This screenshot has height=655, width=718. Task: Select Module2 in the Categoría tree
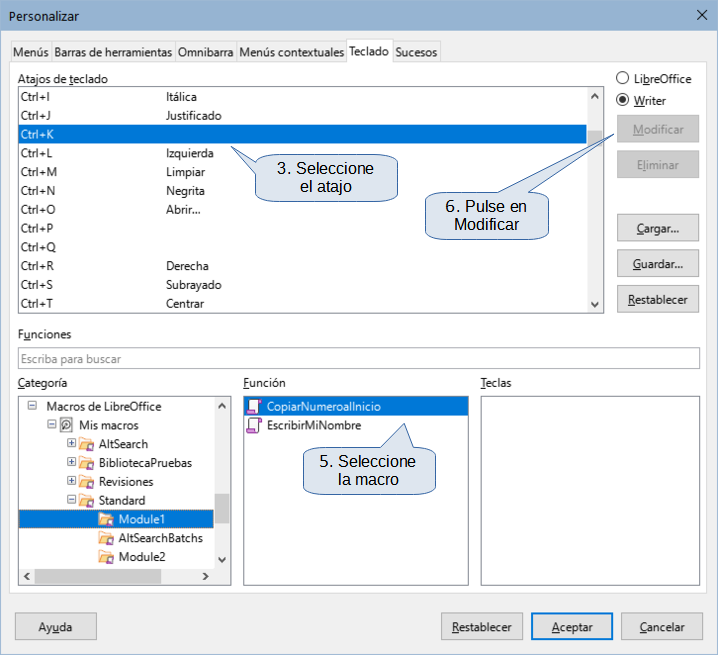point(116,557)
